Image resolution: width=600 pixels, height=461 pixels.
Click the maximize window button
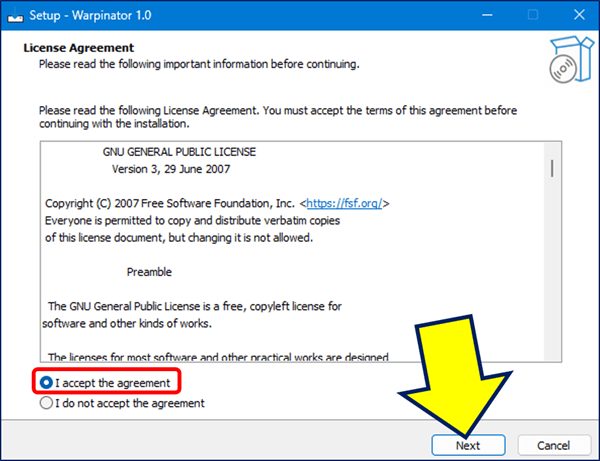(x=533, y=15)
